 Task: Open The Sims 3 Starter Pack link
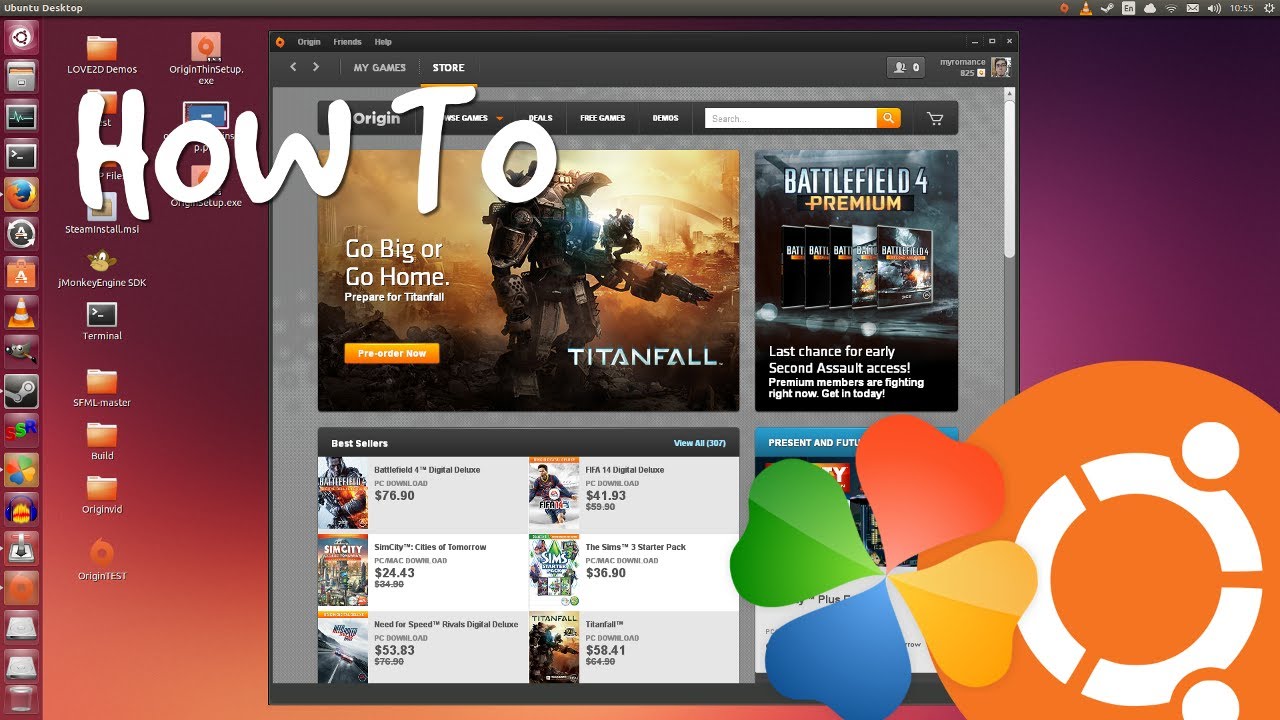click(x=636, y=547)
